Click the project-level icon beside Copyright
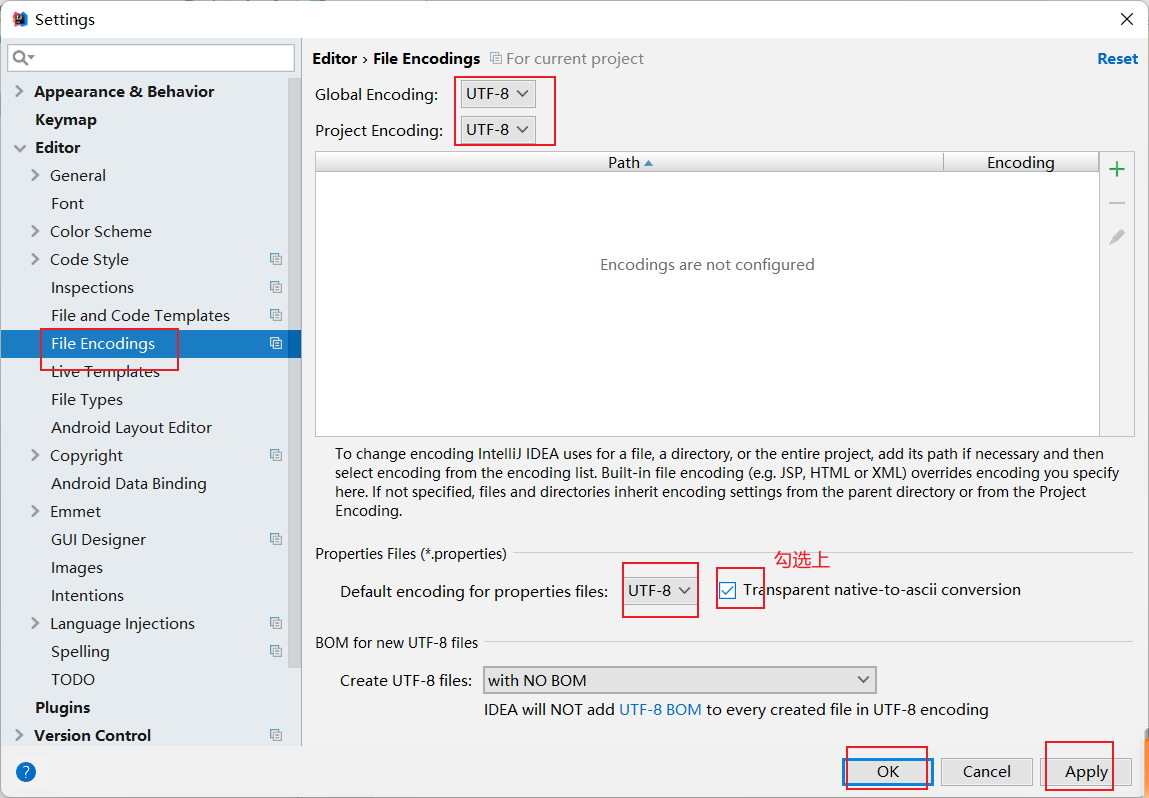The height and width of the screenshot is (798, 1149). [x=276, y=455]
